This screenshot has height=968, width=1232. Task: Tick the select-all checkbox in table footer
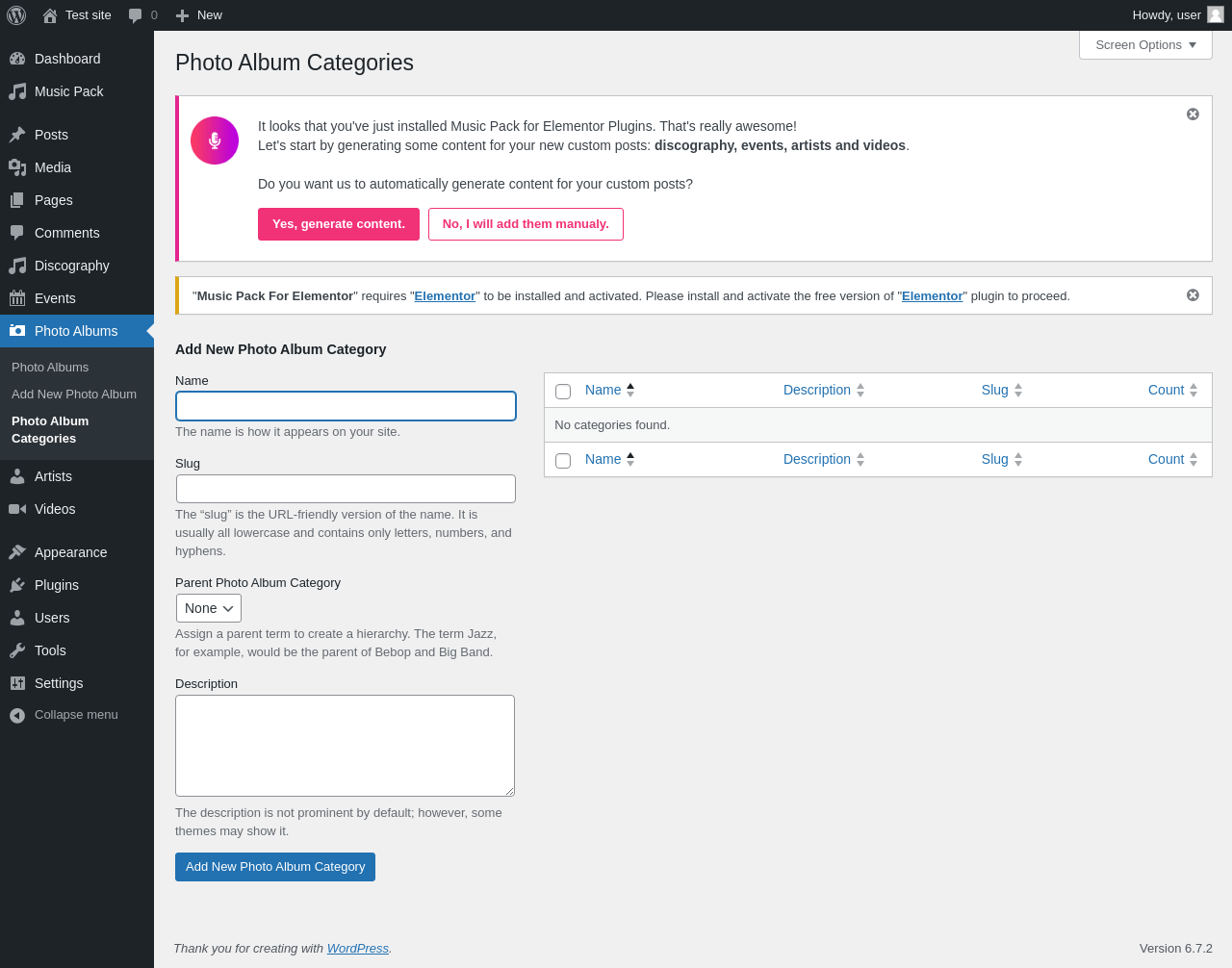coord(563,461)
